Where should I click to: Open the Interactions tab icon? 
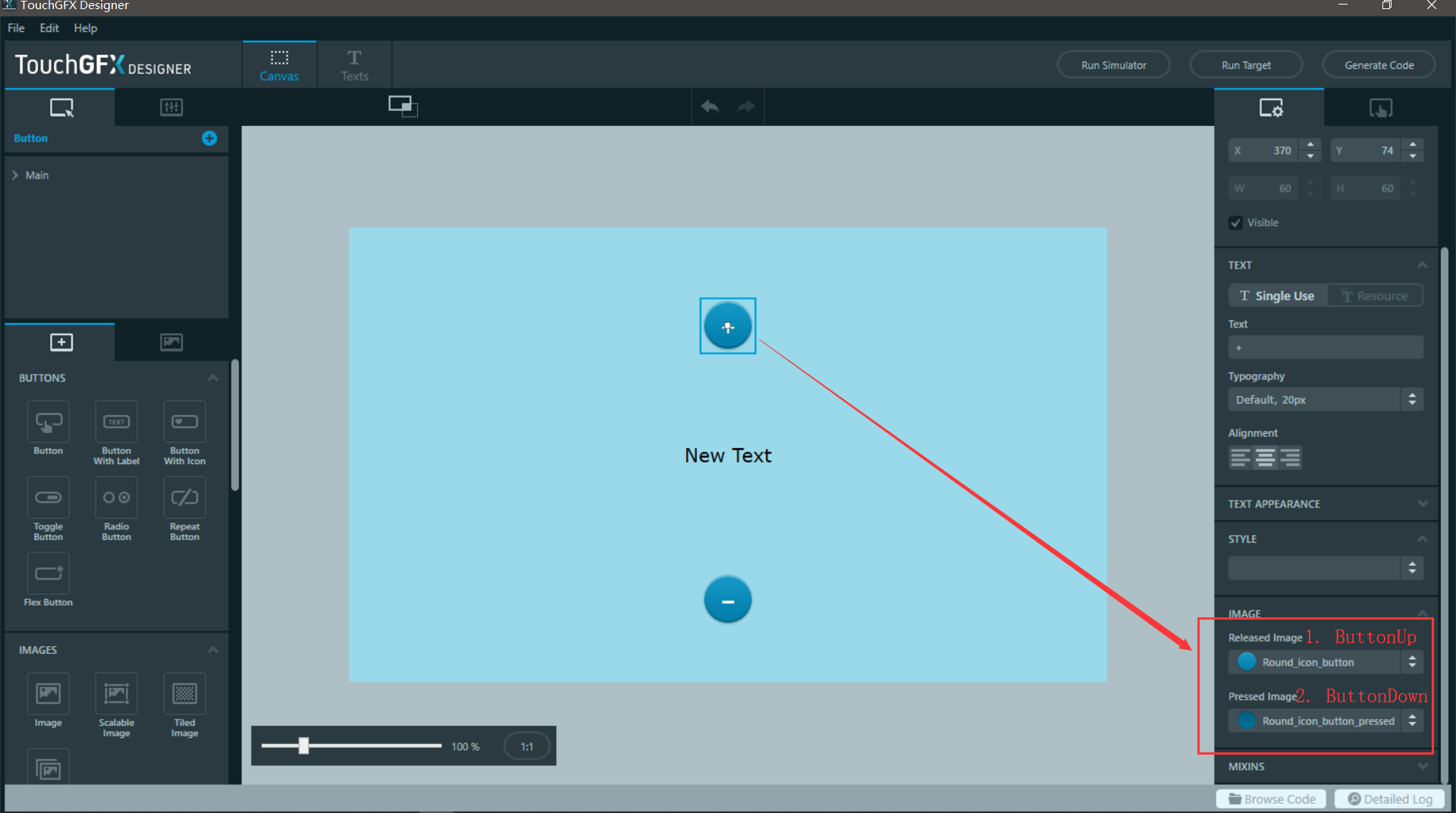point(1381,108)
